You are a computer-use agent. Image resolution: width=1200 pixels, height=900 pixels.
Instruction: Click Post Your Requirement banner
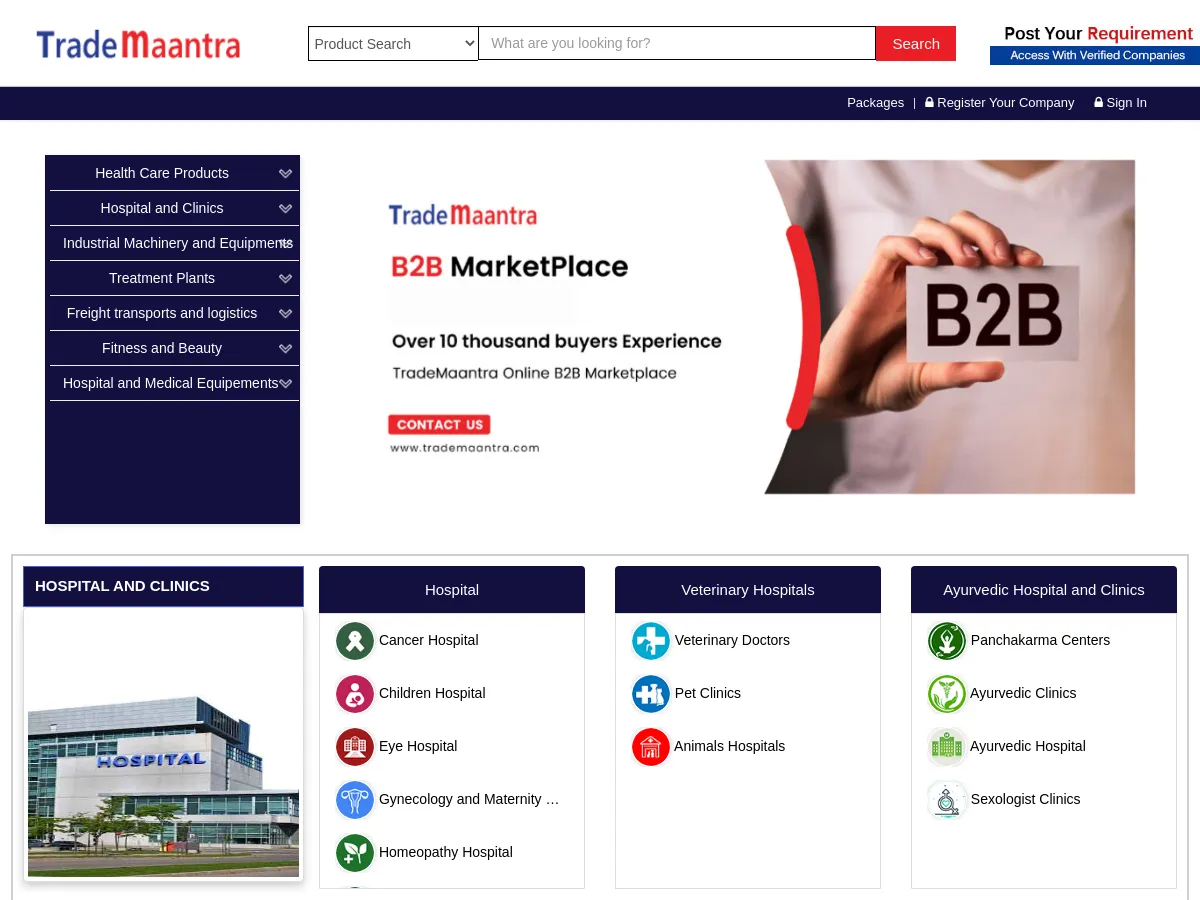pyautogui.click(x=1095, y=44)
